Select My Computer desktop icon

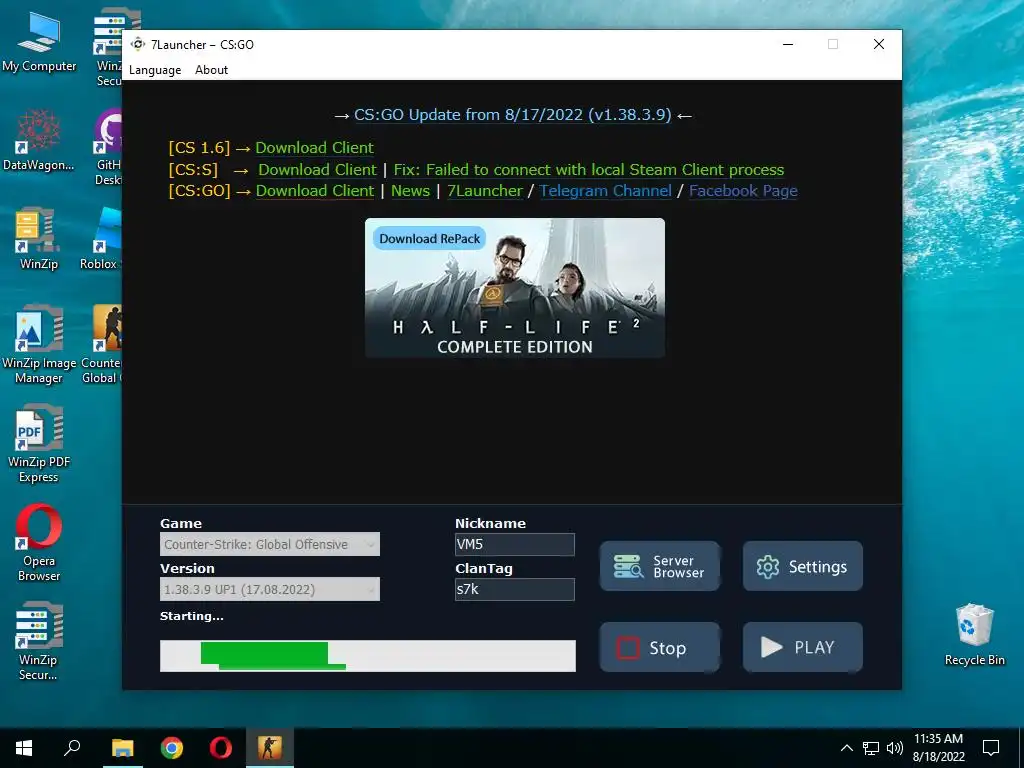pyautogui.click(x=39, y=42)
